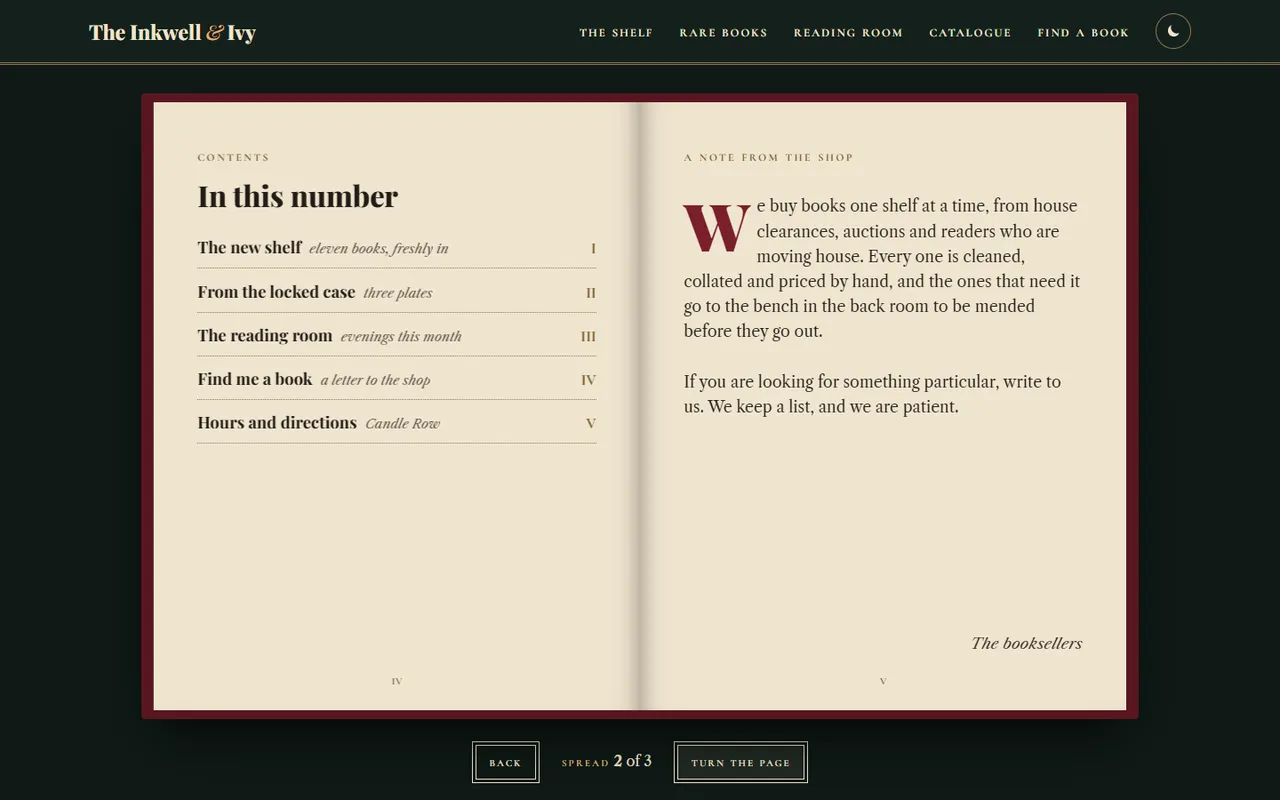The image size is (1280, 800).
Task: Visit the Reading Room page
Action: tap(848, 33)
